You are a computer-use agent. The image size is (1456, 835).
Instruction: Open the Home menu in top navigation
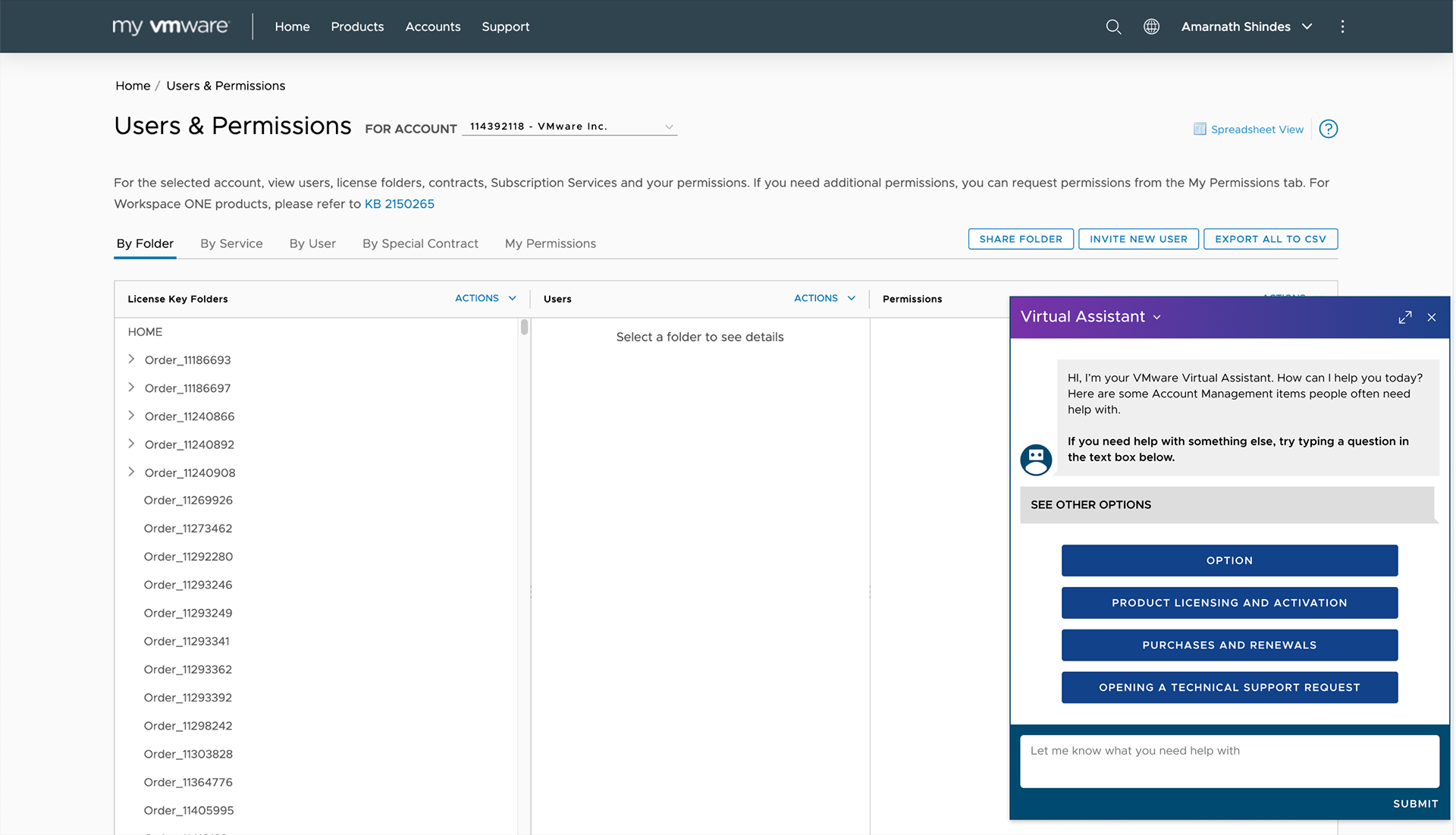(x=292, y=27)
